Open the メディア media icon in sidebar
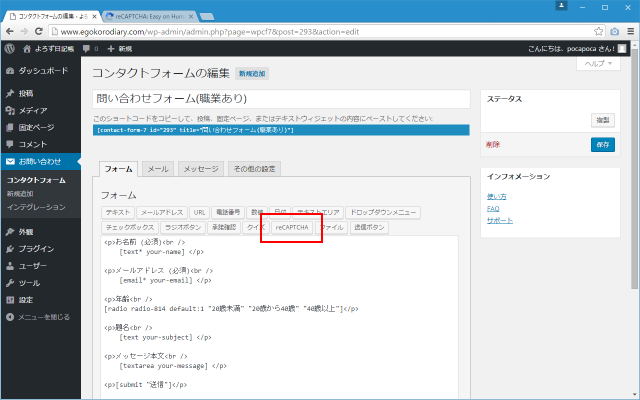The image size is (640, 400). (10, 110)
